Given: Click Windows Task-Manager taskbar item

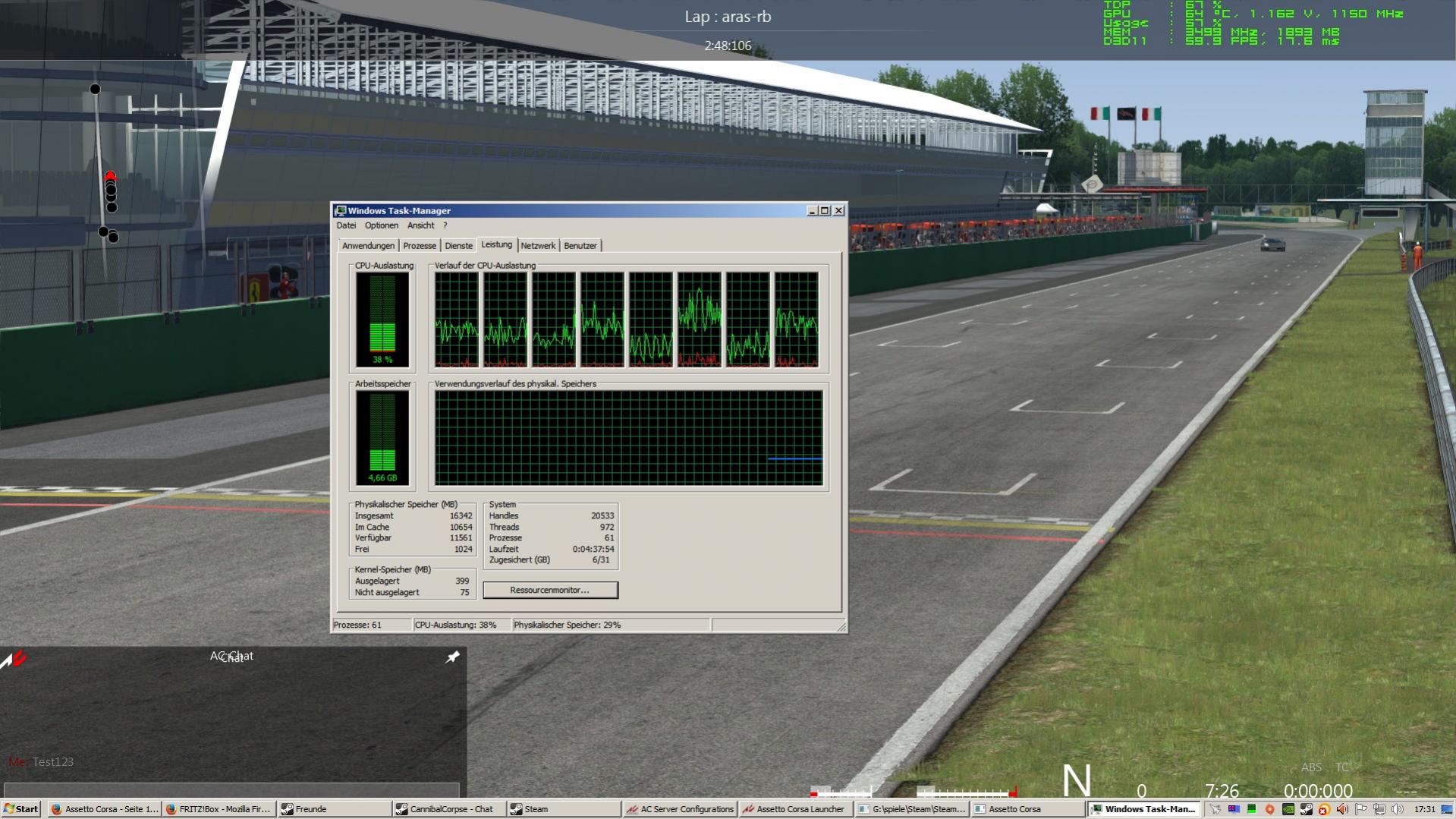Looking at the screenshot, I should 1143,809.
